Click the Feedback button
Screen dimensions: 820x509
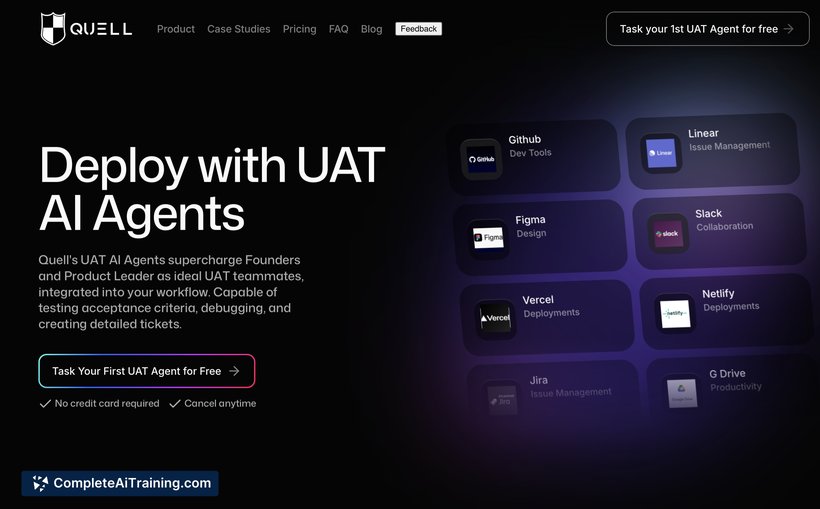(418, 29)
